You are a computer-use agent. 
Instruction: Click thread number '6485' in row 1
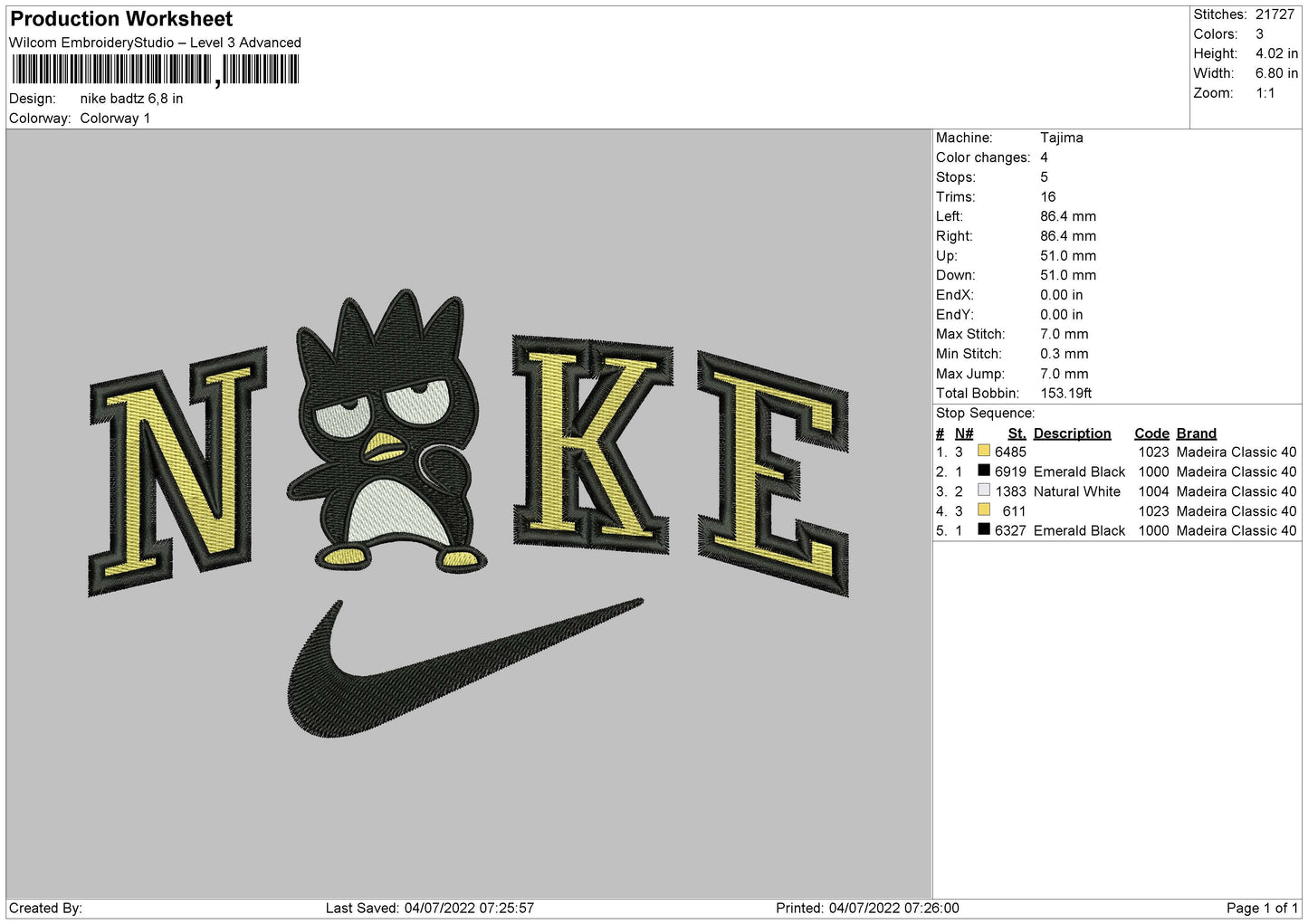tap(1010, 452)
